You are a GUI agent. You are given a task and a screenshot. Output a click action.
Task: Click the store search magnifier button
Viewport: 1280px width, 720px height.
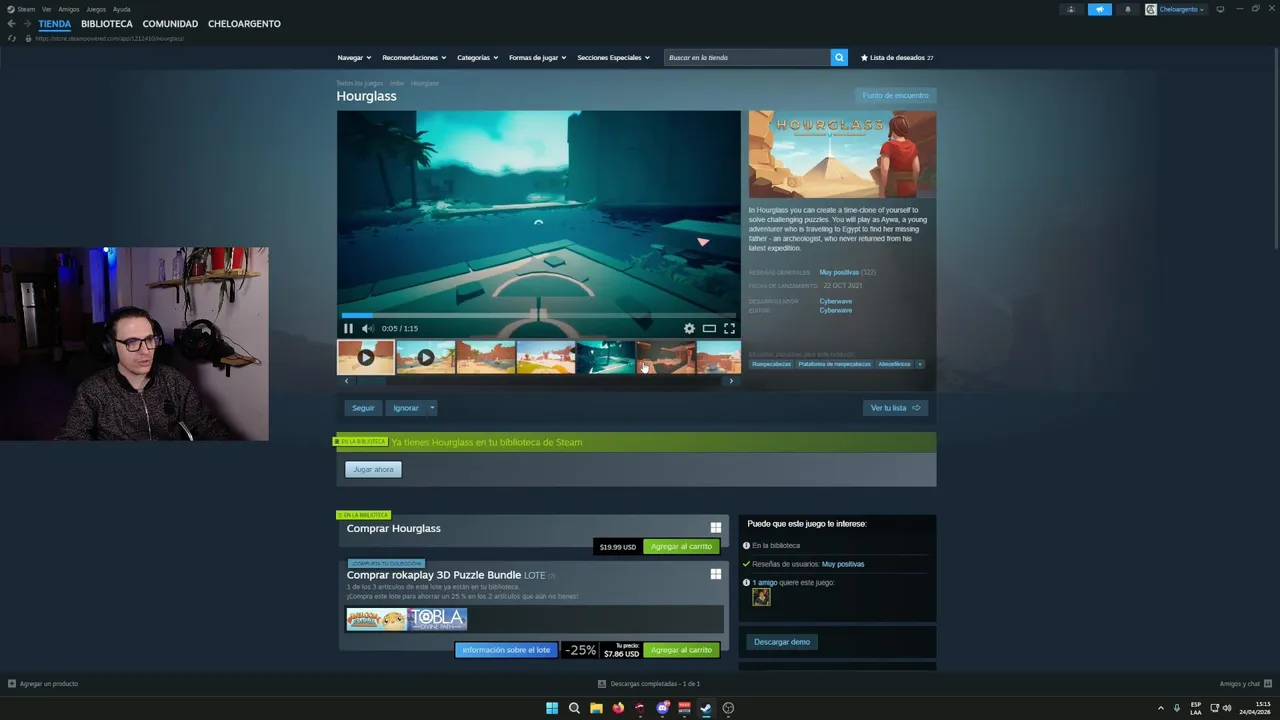(x=839, y=57)
